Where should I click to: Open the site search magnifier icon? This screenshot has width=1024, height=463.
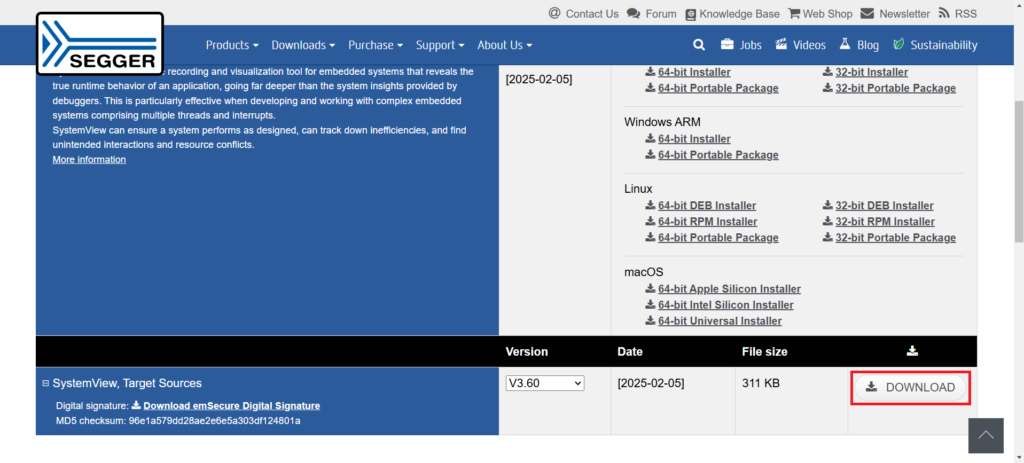click(x=699, y=45)
